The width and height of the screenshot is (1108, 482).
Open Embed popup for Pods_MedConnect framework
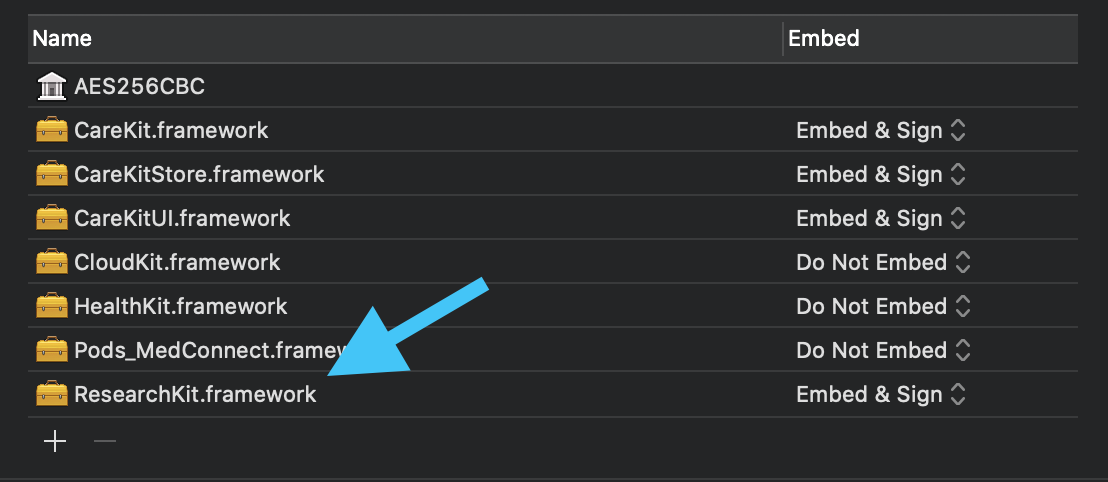click(883, 350)
